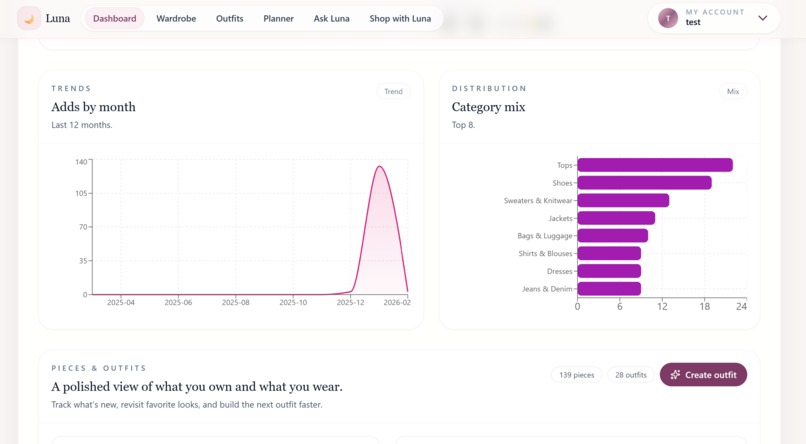Screen dimensions: 806x444
Task: Click the 'A polished view' heading
Action: tap(197, 386)
